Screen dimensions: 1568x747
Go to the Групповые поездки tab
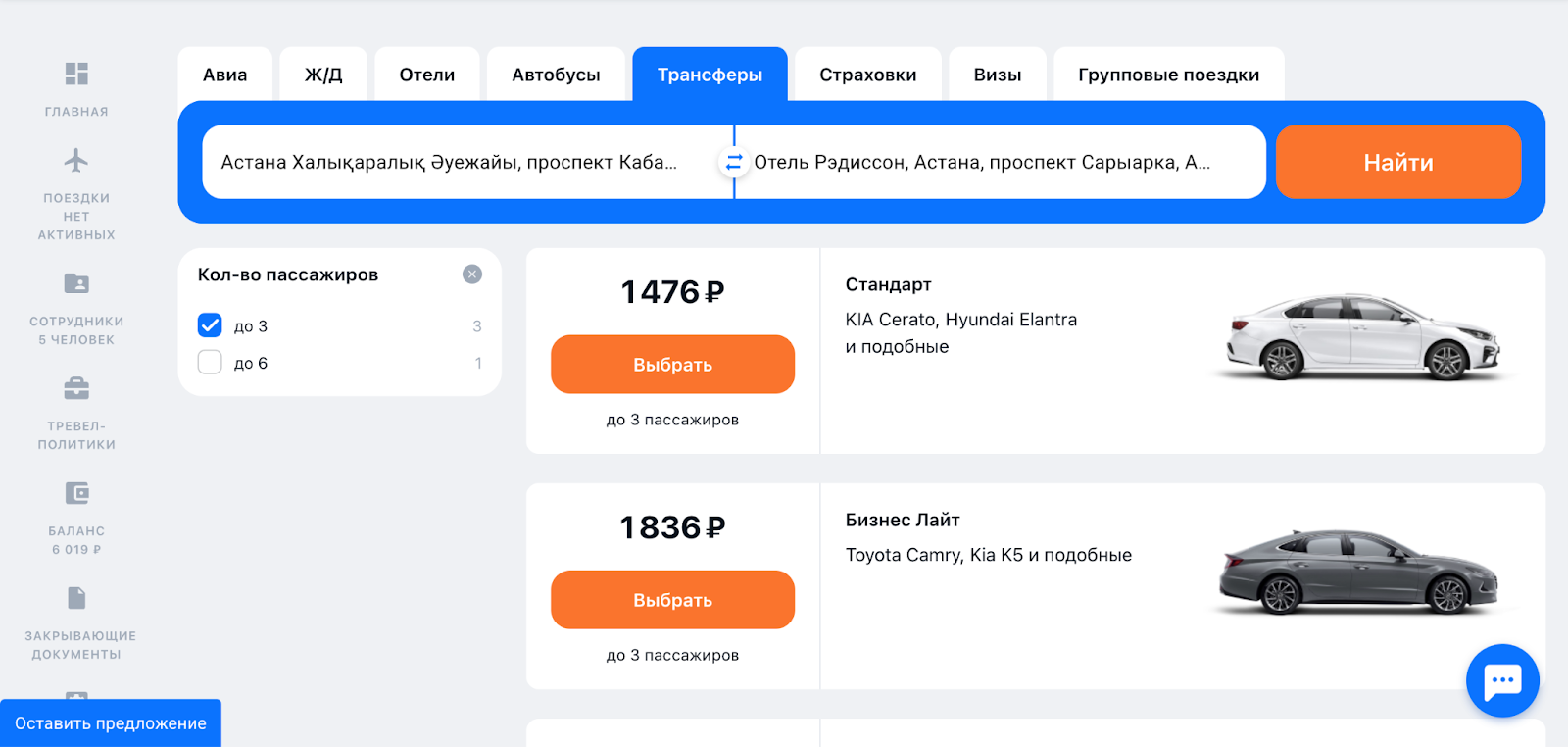(x=1169, y=75)
